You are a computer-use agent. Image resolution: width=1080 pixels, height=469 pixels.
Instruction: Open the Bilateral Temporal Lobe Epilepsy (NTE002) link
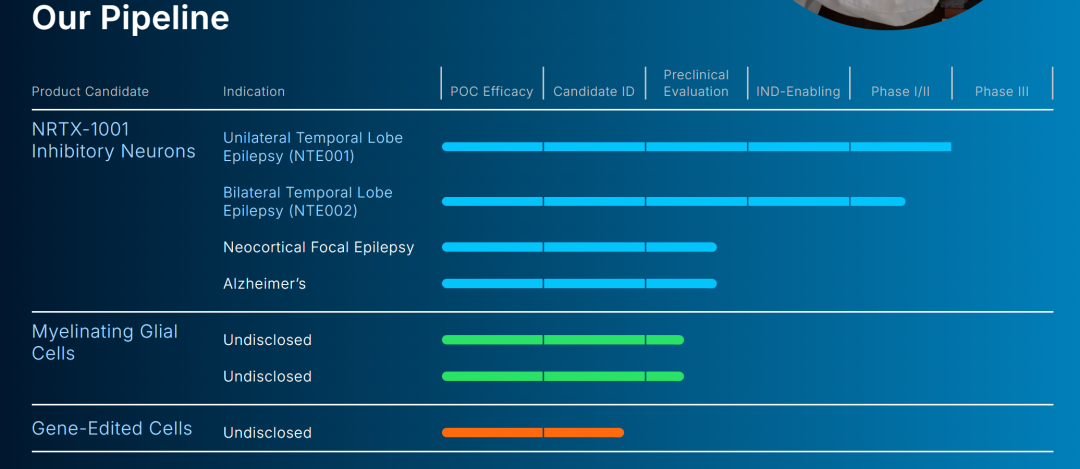coord(307,202)
